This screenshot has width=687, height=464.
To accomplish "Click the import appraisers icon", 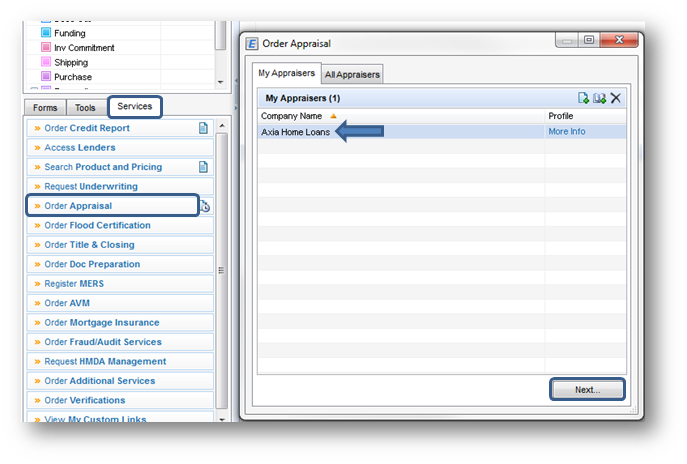I will 599,98.
